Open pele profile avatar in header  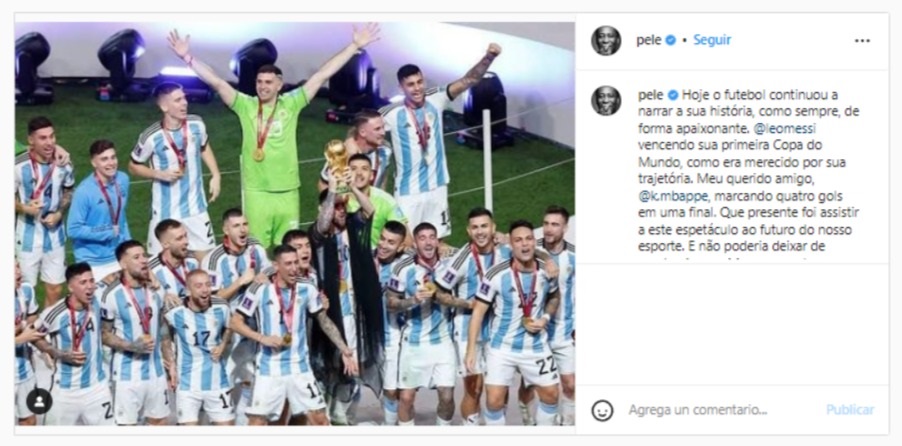coord(606,41)
